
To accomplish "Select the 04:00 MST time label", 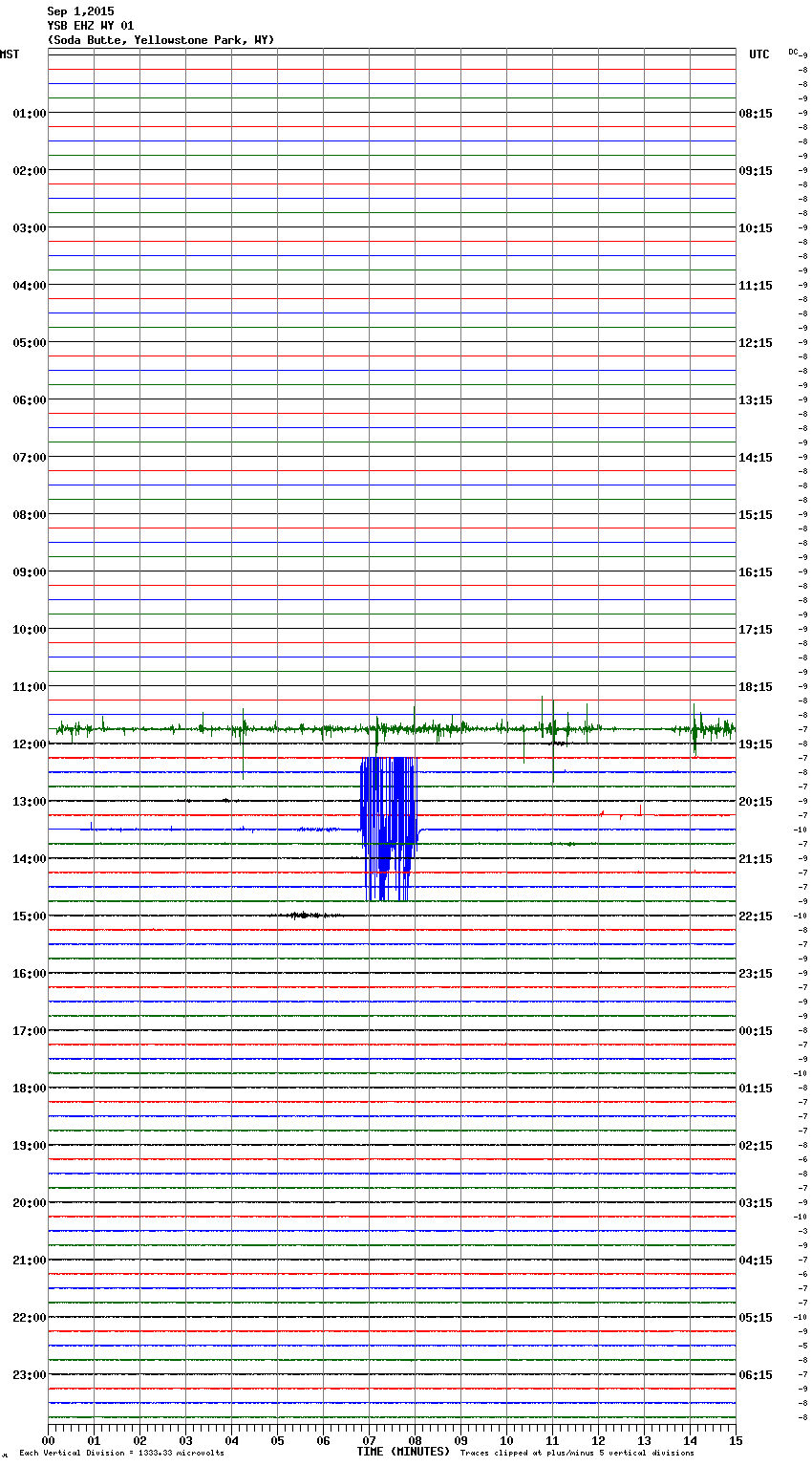I will 30,286.
